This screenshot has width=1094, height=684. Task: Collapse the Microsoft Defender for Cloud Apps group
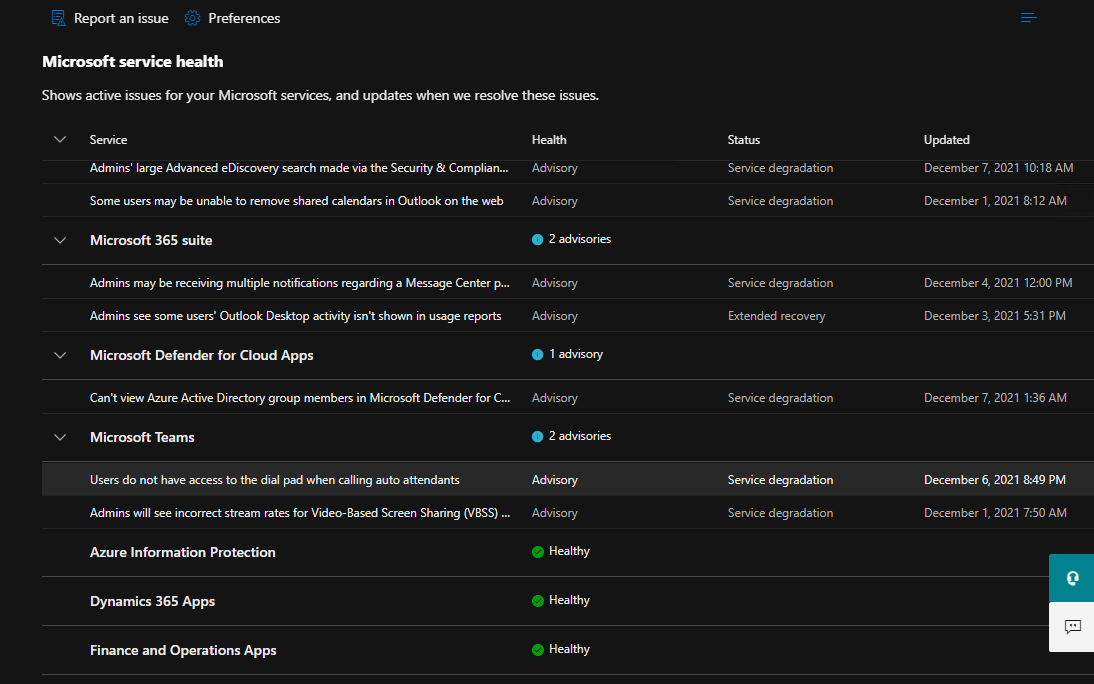[x=60, y=355]
